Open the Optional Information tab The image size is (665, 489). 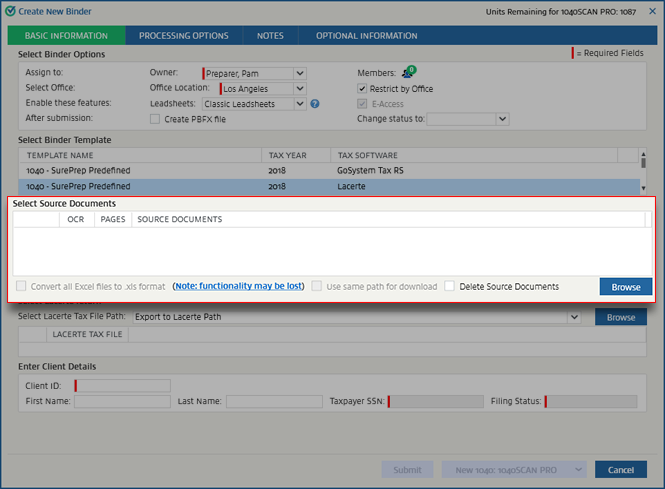366,36
